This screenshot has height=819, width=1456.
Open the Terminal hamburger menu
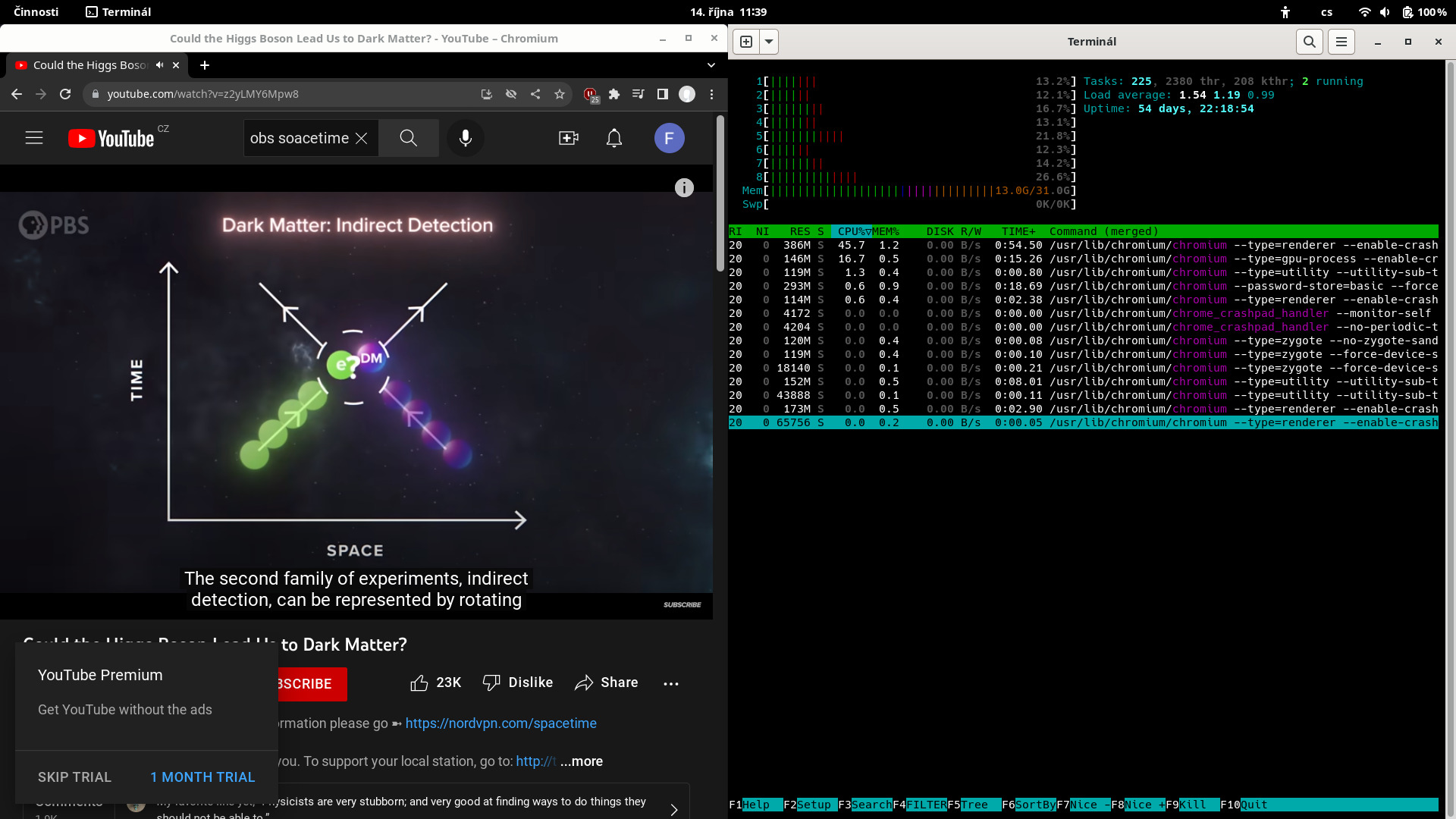pyautogui.click(x=1341, y=42)
